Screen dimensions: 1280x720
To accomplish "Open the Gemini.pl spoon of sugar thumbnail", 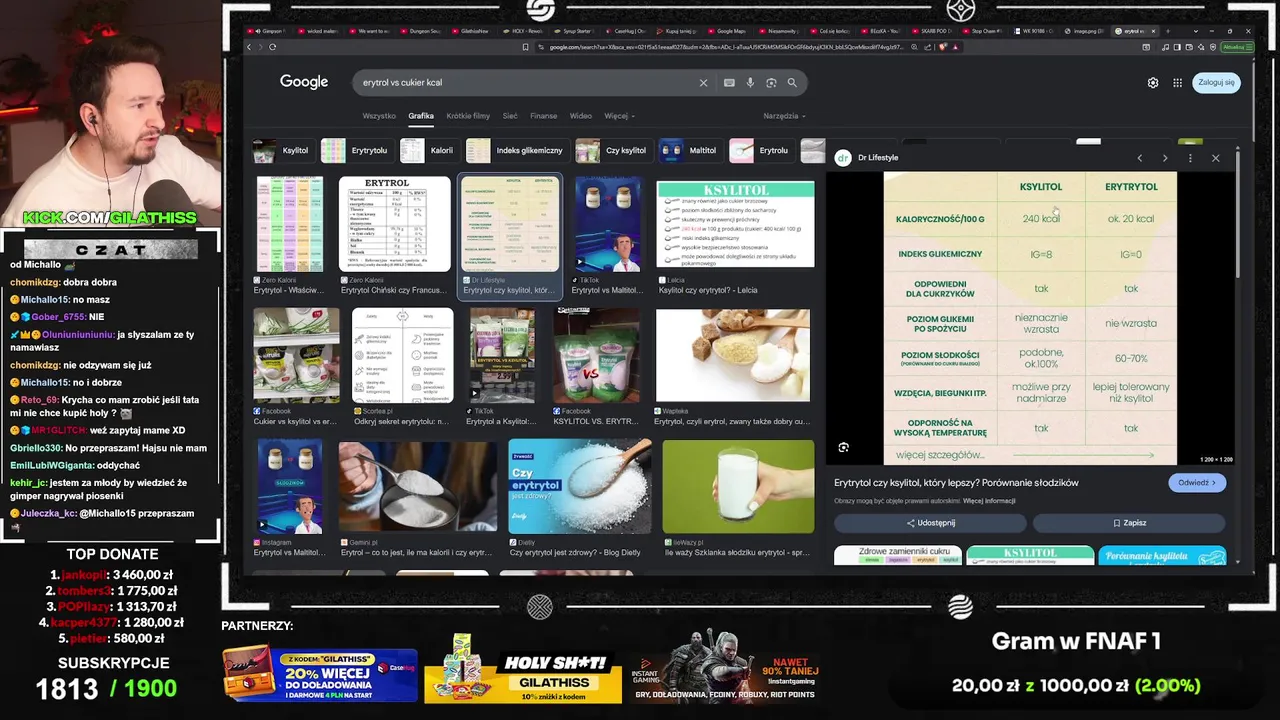I will coord(417,486).
